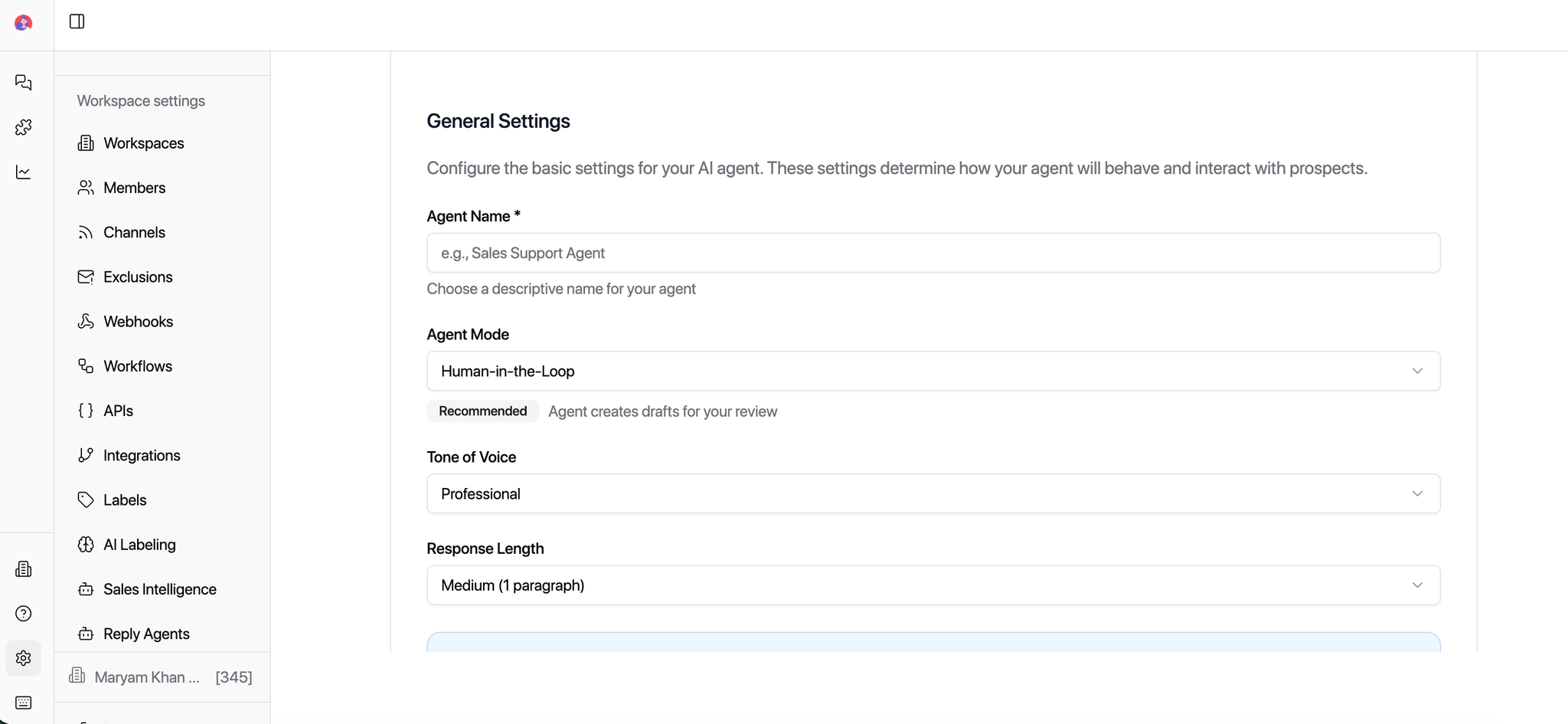Click the help question mark icon
Image resolution: width=1568 pixels, height=724 pixels.
coord(24,614)
